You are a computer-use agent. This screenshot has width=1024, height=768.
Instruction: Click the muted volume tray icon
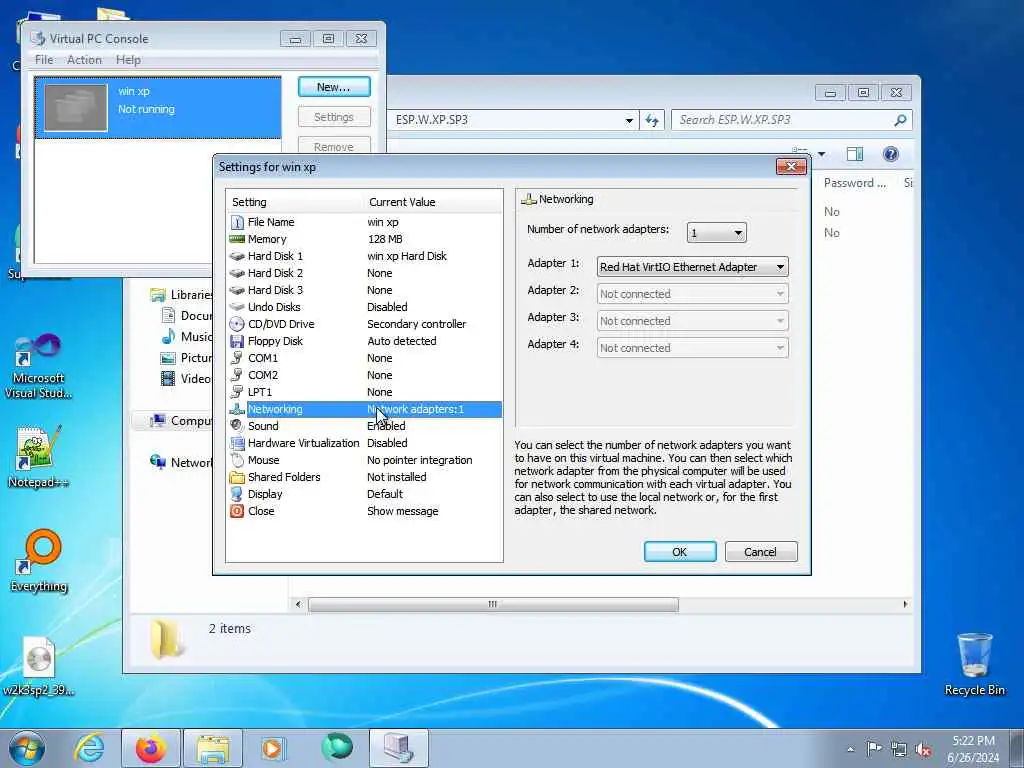[x=923, y=750]
